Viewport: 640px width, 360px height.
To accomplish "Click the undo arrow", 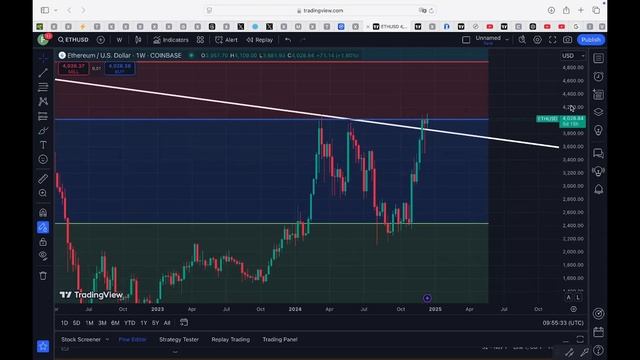I will 288,40.
